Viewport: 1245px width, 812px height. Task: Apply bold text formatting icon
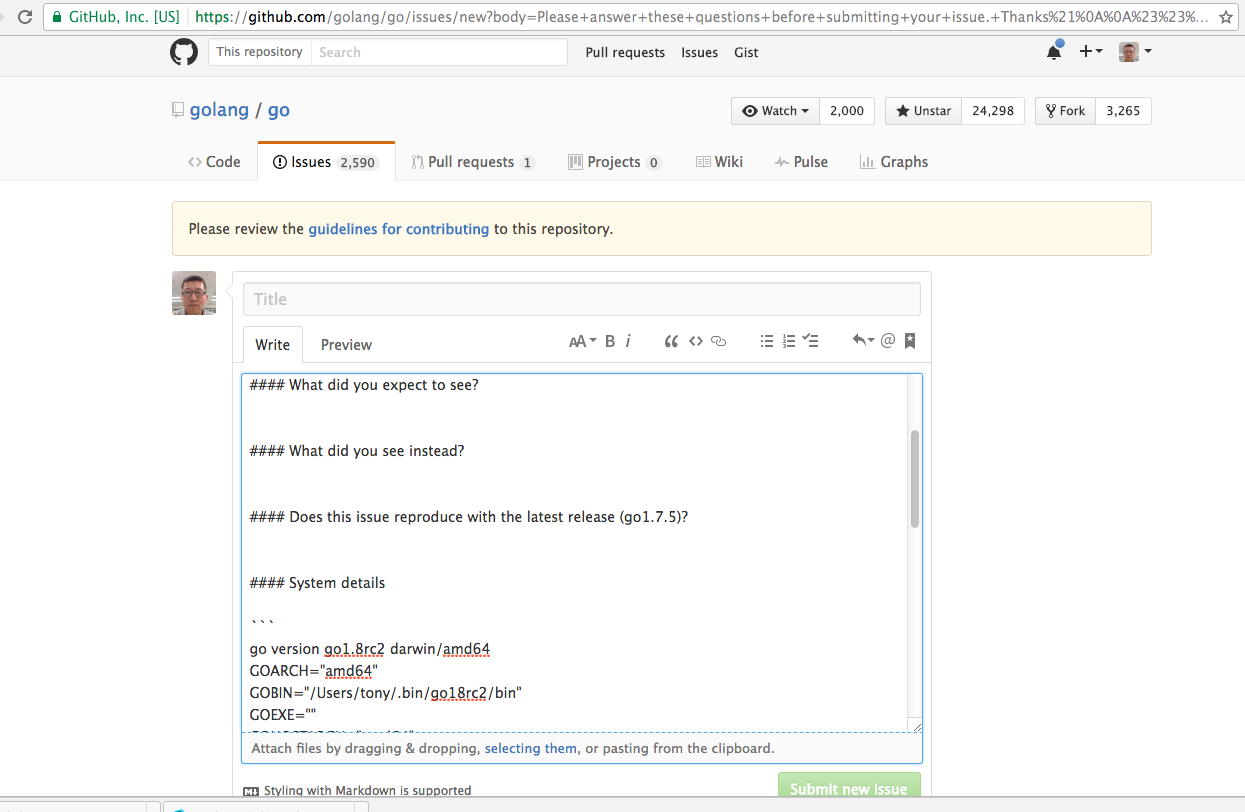(610, 341)
